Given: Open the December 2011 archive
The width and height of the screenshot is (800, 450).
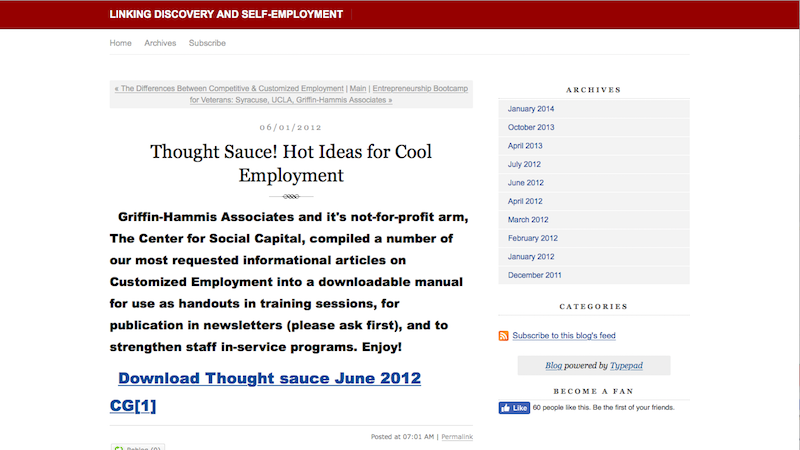Looking at the screenshot, I should [x=534, y=274].
